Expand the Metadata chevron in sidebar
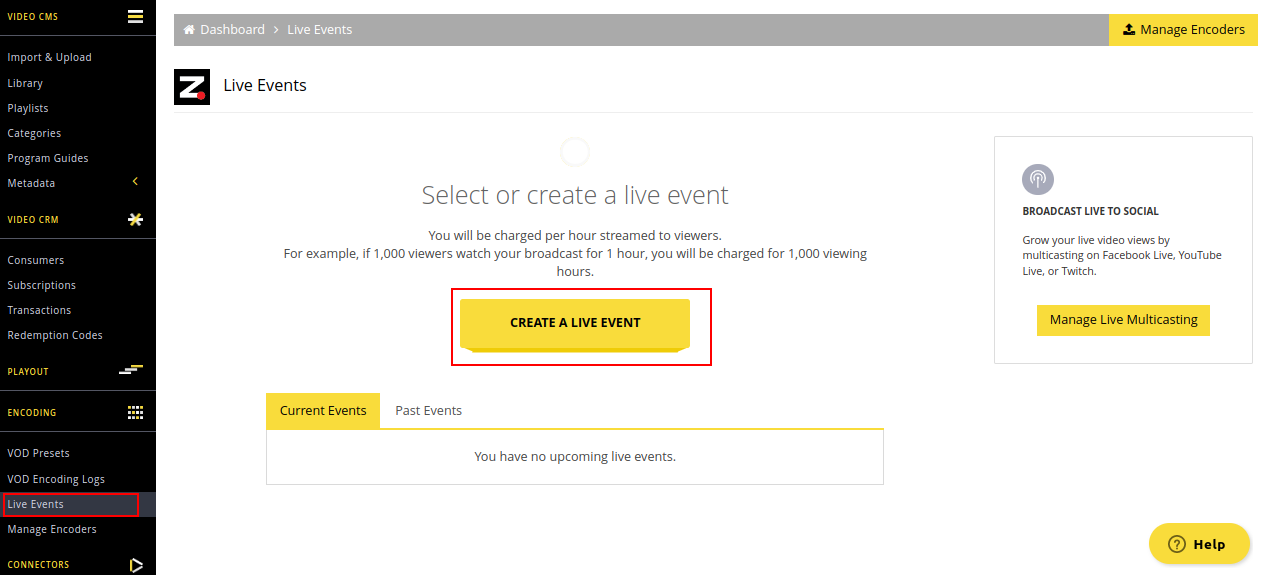Image resolution: width=1271 pixels, height=575 pixels. pos(135,182)
